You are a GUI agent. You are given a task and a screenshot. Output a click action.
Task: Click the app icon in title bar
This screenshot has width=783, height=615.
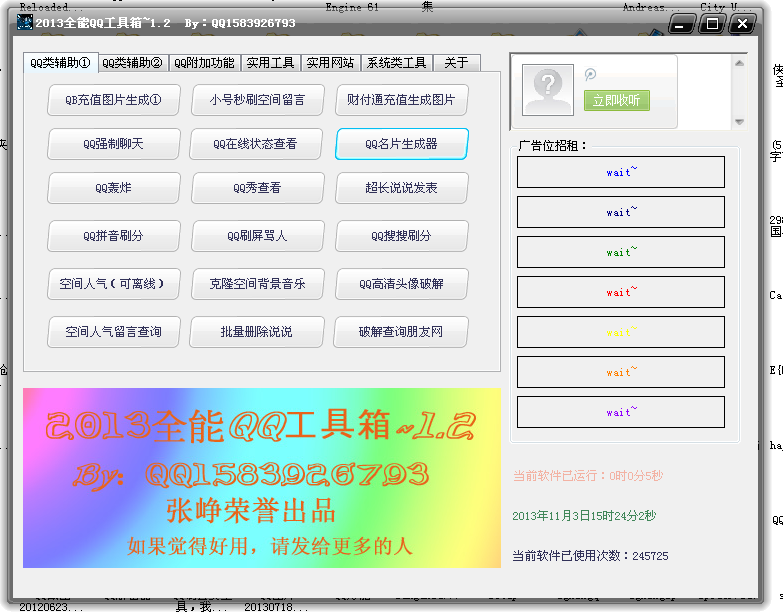[25, 23]
